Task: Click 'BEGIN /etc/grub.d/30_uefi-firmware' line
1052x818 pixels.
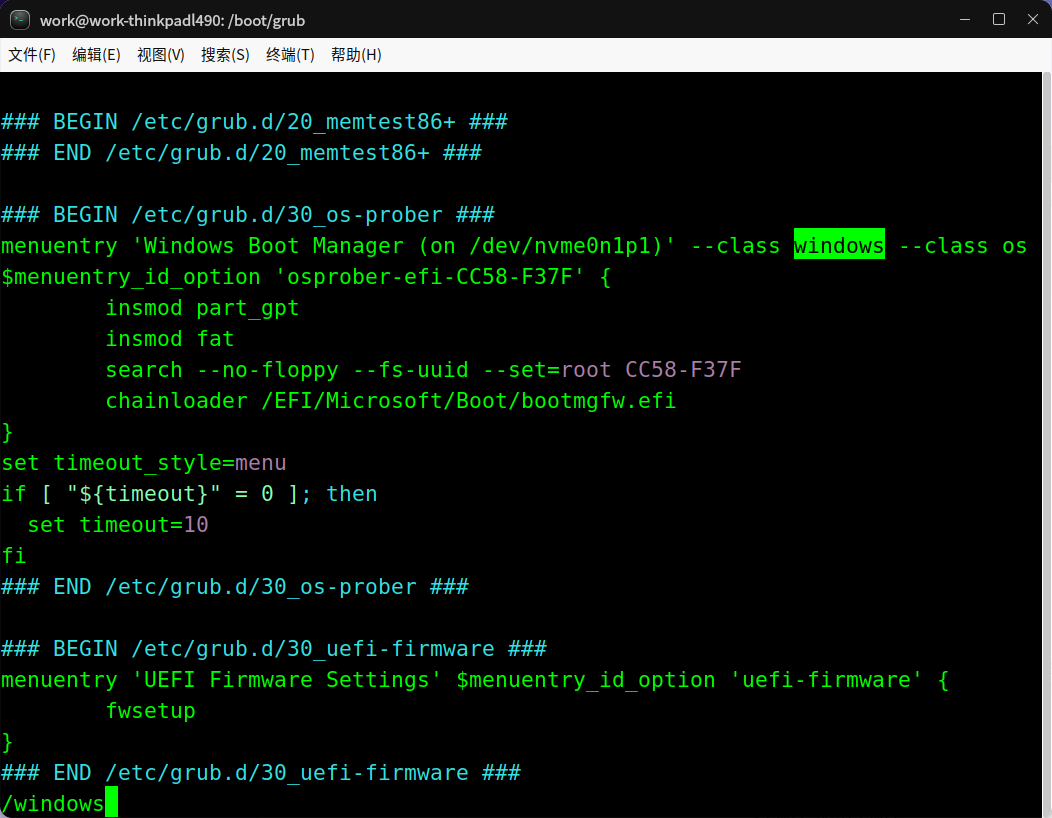Action: 274,648
